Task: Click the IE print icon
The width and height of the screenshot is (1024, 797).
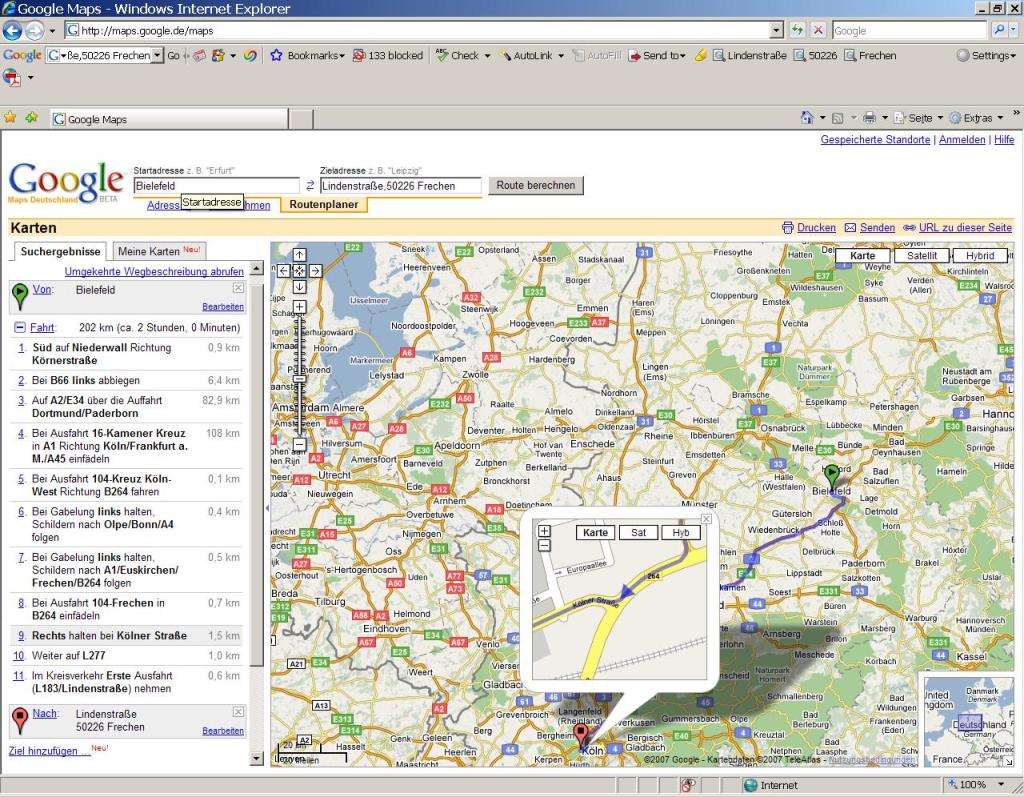Action: [869, 118]
